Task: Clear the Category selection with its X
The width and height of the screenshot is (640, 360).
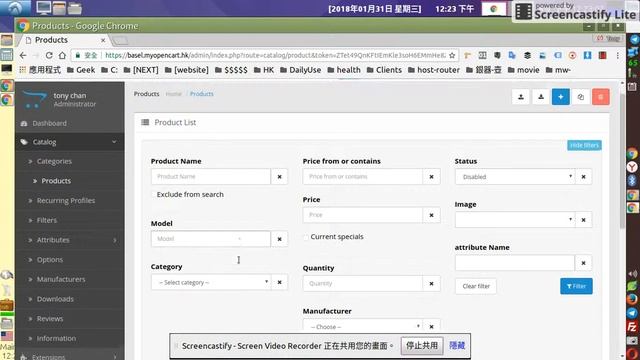Action: 279,282
